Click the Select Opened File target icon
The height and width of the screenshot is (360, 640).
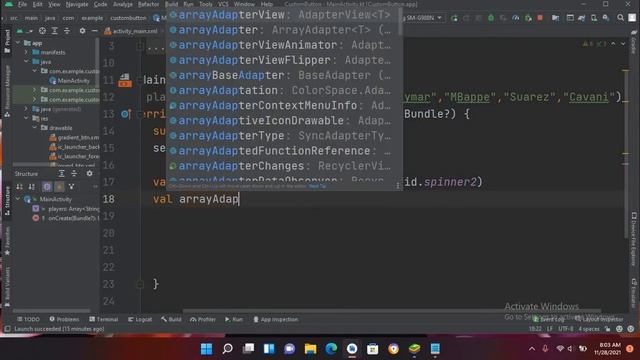(42, 31)
